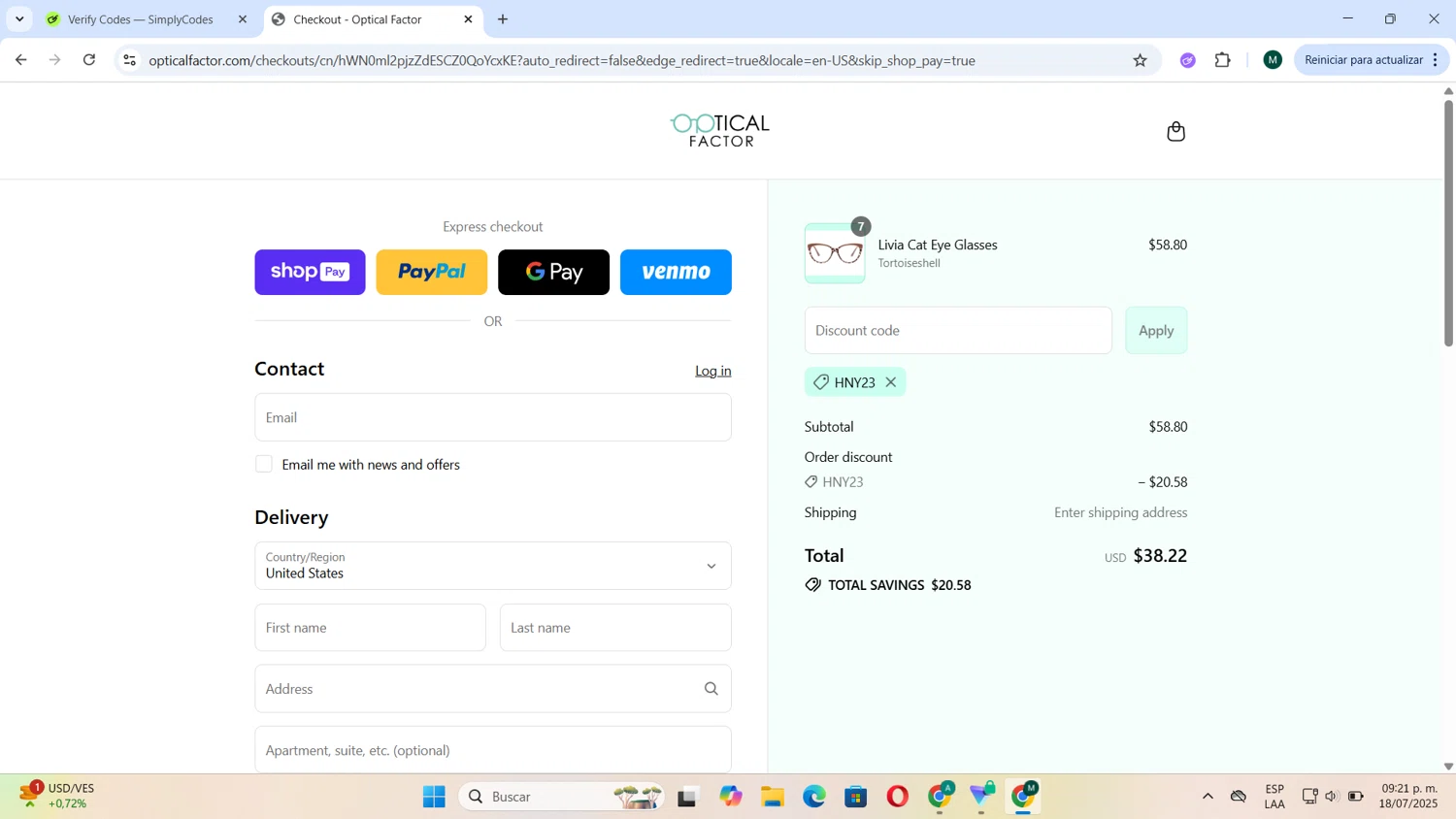Open the volume control in system tray

pyautogui.click(x=1332, y=797)
